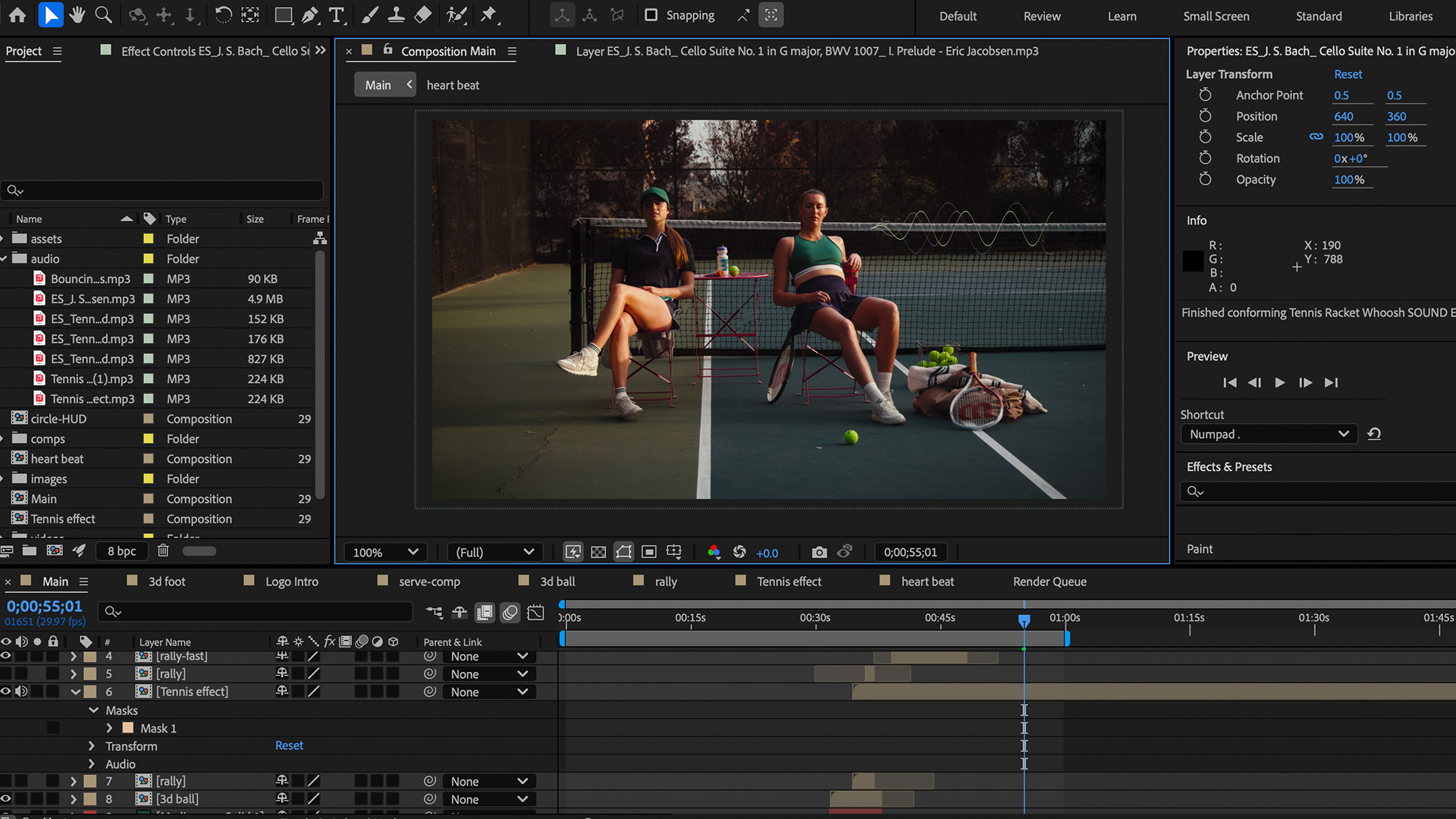The height and width of the screenshot is (819, 1456).
Task: Enable the Snapping checkbox
Action: click(651, 15)
